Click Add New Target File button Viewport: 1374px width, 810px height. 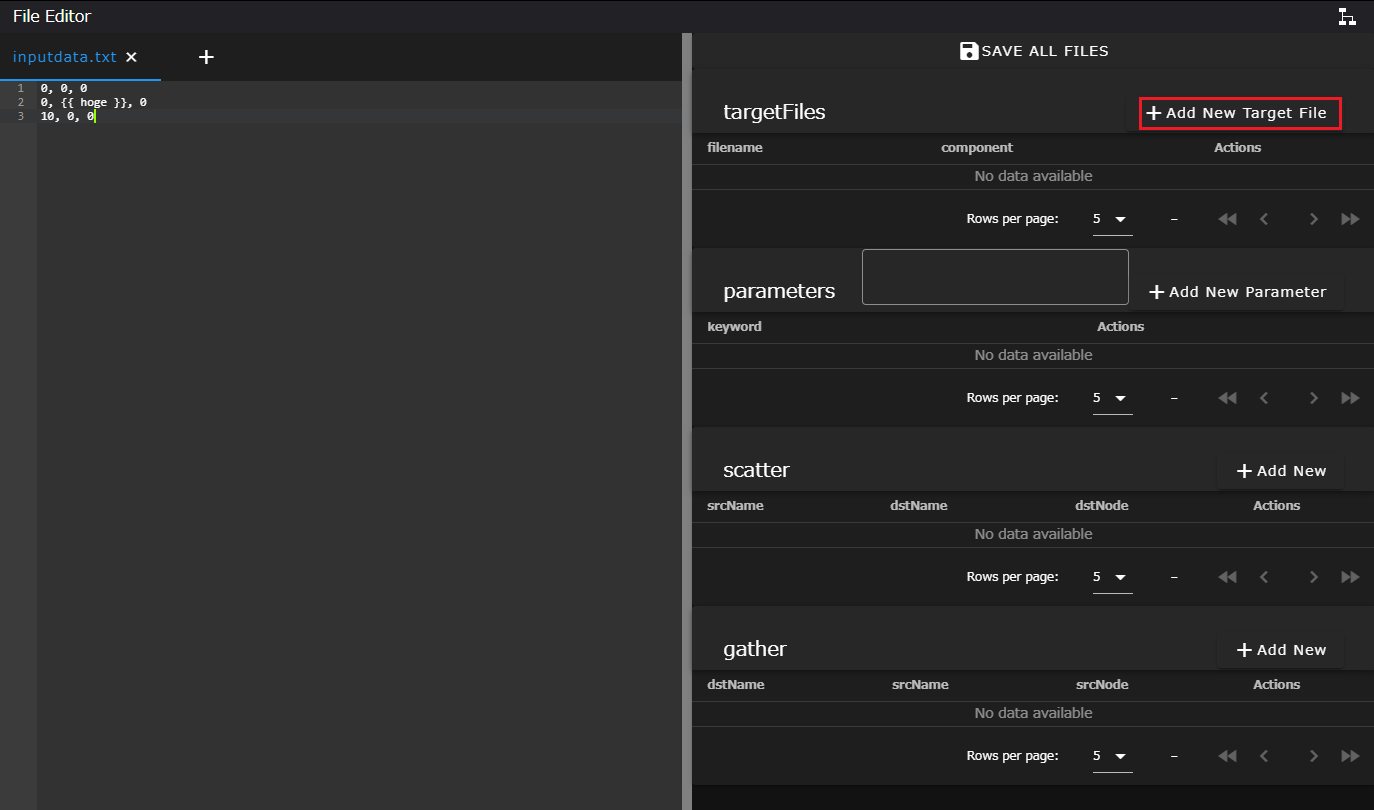pos(1239,113)
